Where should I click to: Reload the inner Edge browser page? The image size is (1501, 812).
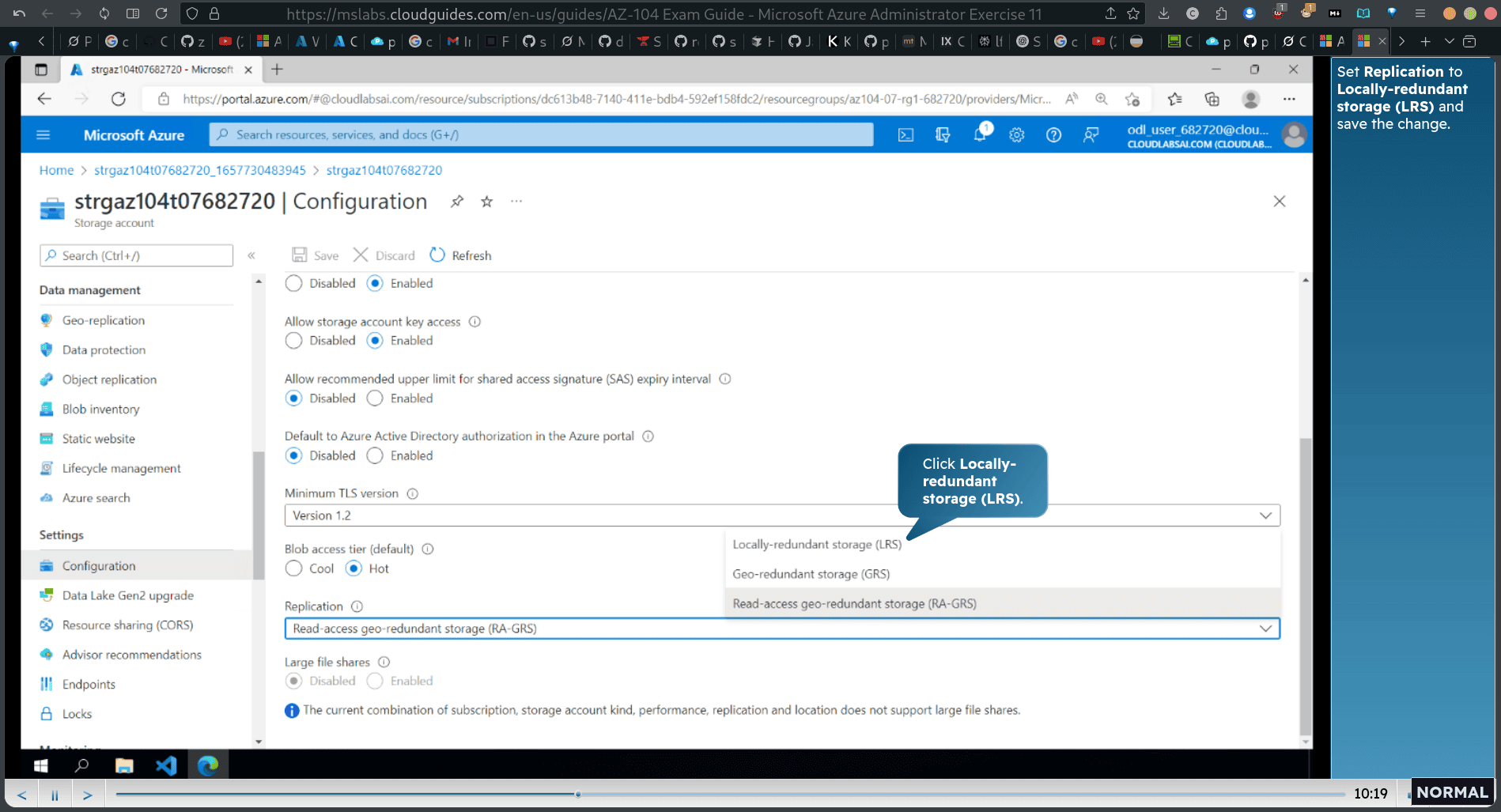(119, 99)
